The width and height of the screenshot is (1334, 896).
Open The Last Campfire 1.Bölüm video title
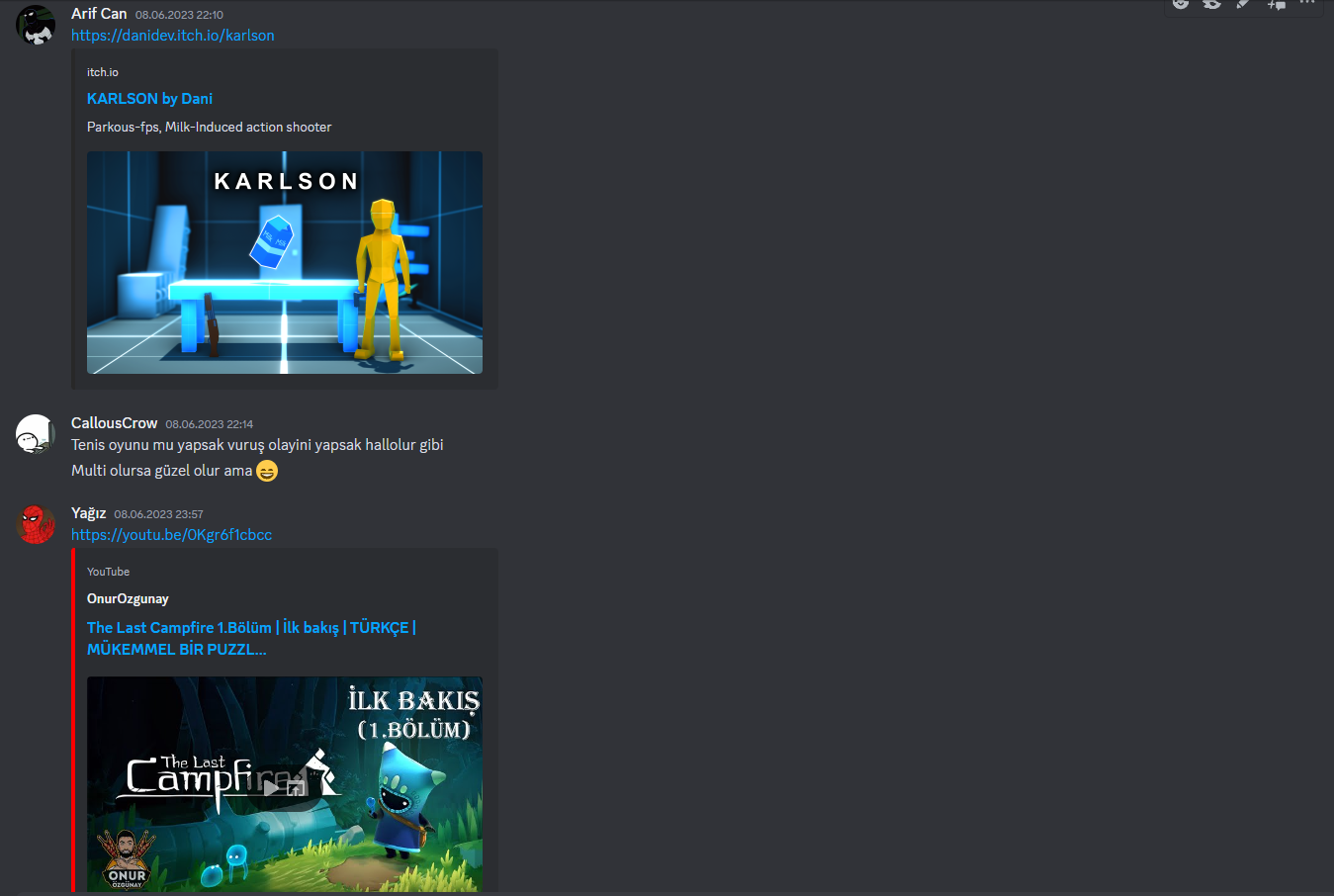[251, 639]
